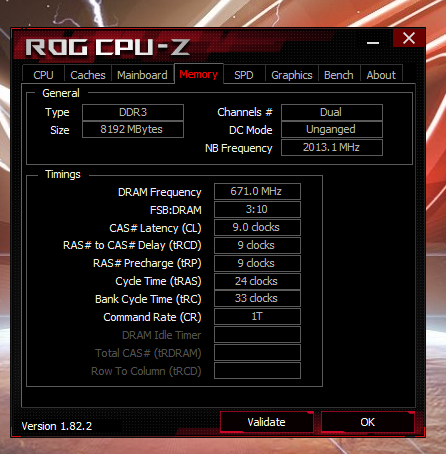
Task: Open the Bench tab
Action: [x=339, y=75]
